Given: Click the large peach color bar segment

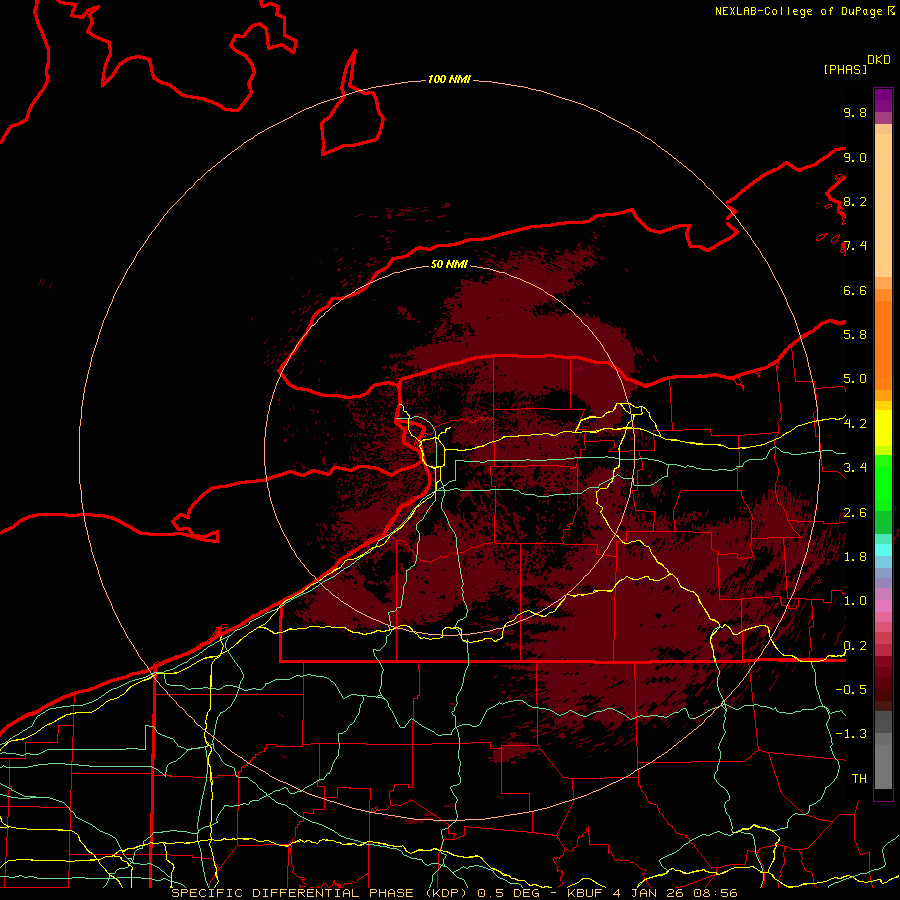Looking at the screenshot, I should [x=883, y=206].
